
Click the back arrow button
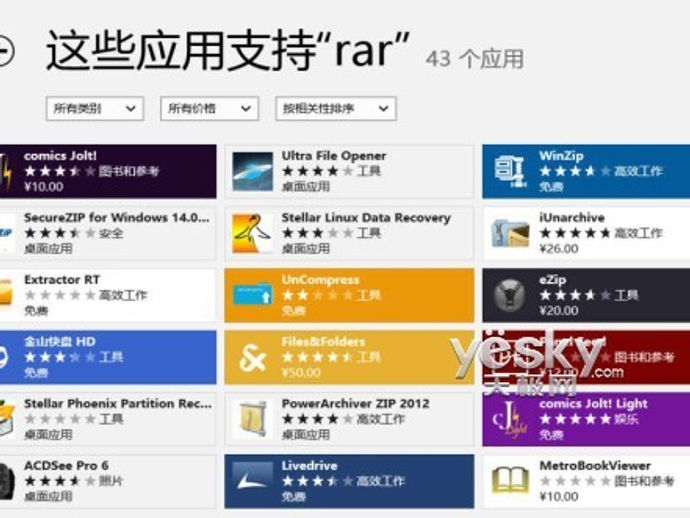pyautogui.click(x=5, y=51)
